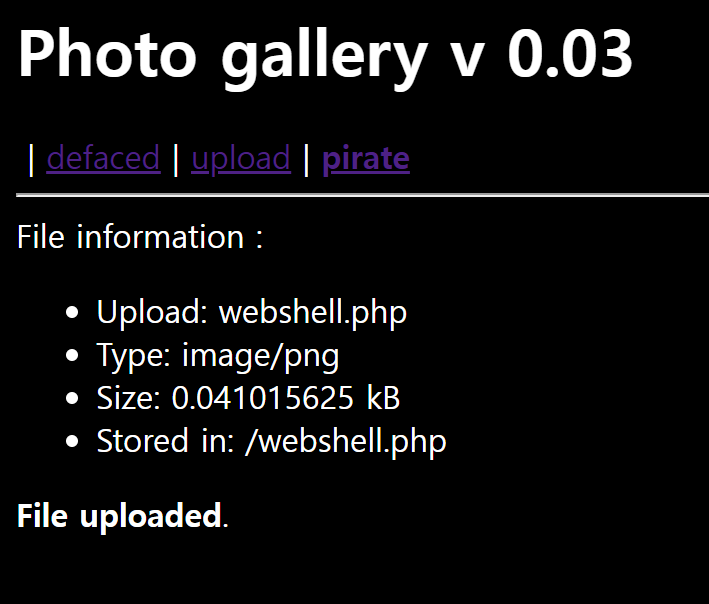Screen dimensions: 709x604
Task: Click the Size 0.041015625 kB entry
Action: [248, 398]
